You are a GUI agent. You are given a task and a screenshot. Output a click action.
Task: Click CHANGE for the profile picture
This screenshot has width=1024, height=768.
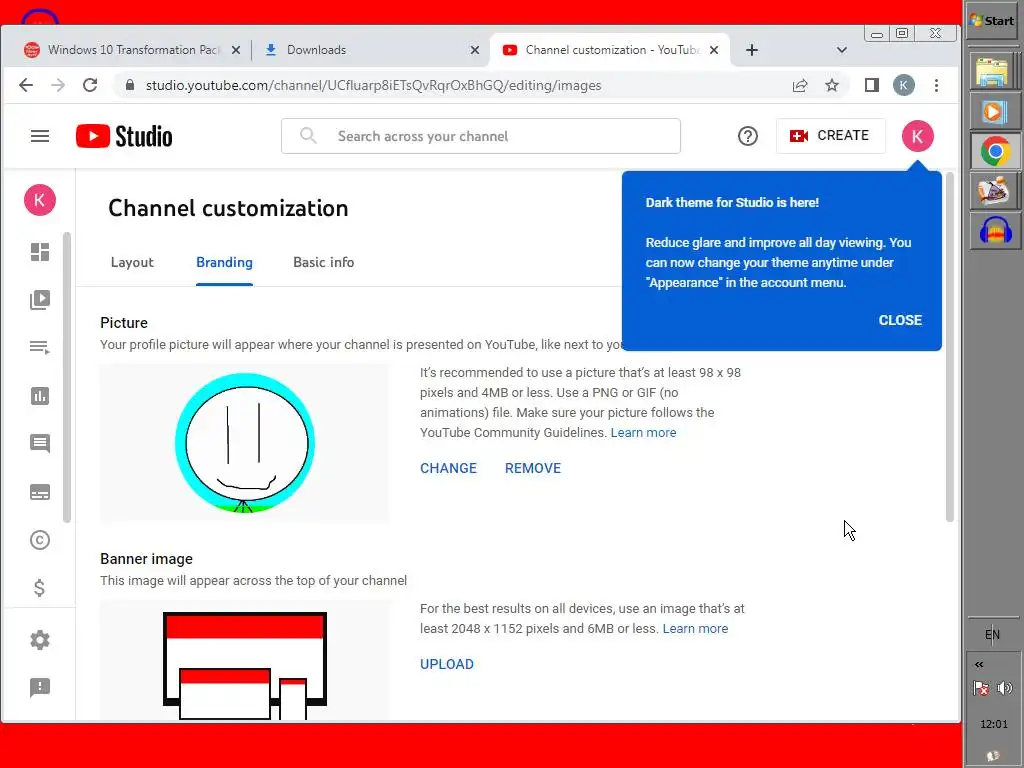pyautogui.click(x=449, y=468)
